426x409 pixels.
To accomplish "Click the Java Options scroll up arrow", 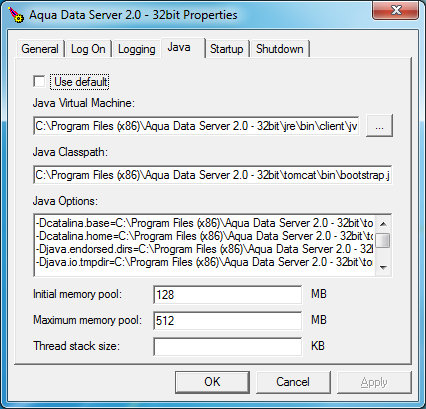I will tap(383, 224).
